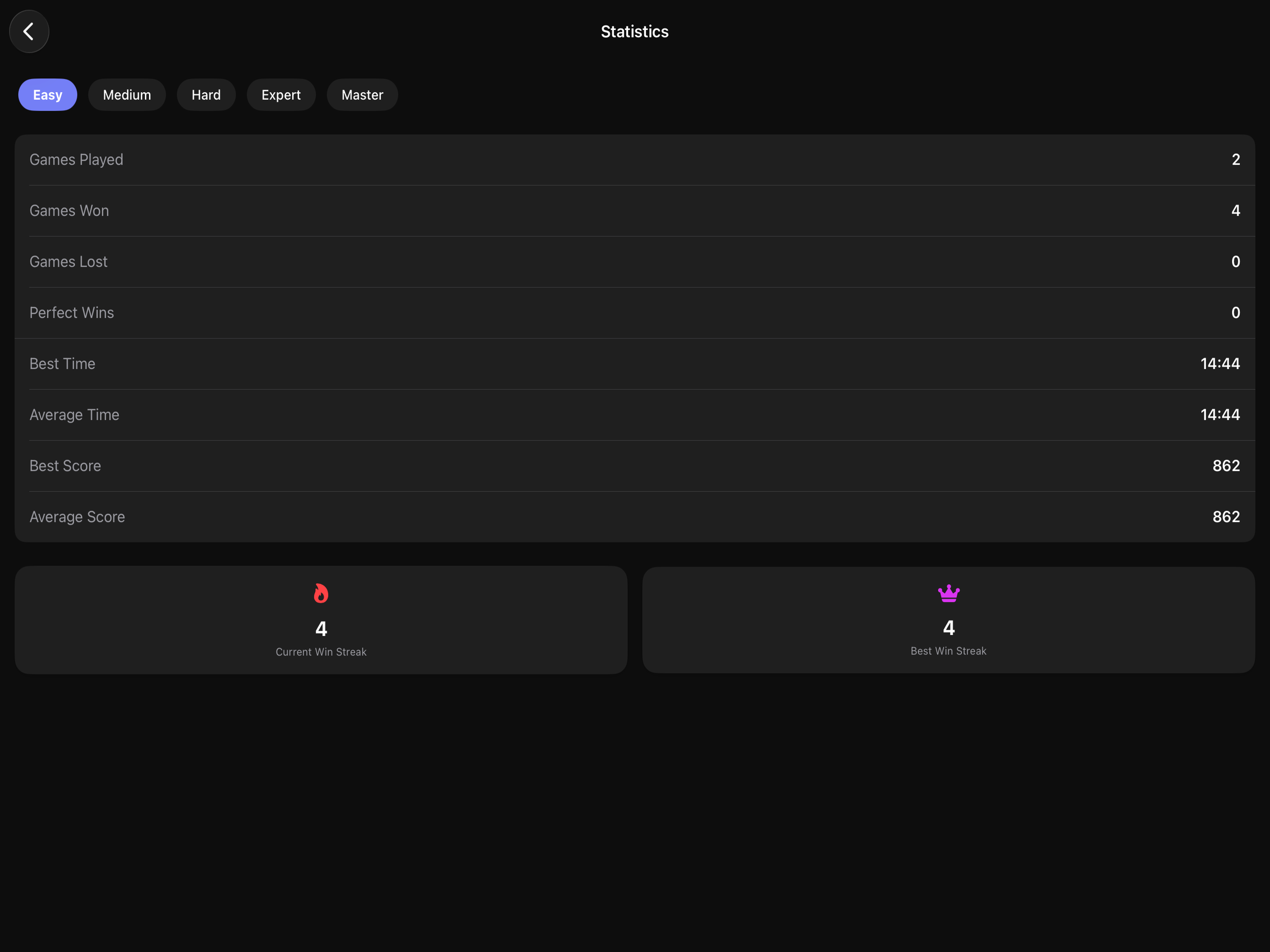This screenshot has width=1270, height=952.
Task: Select the Best Score label
Action: pos(65,466)
